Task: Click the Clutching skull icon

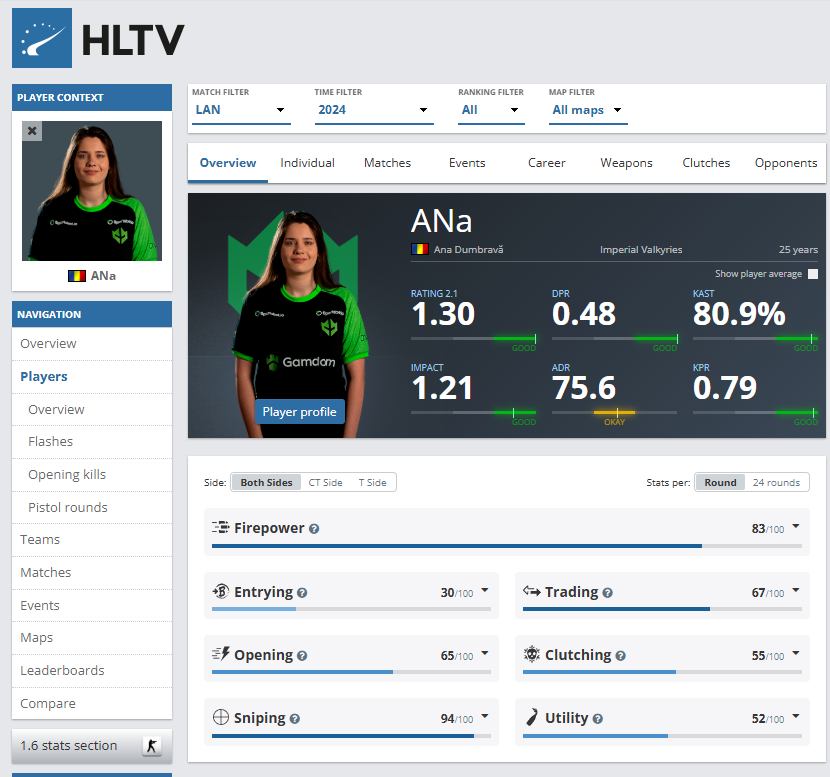Action: coord(531,654)
